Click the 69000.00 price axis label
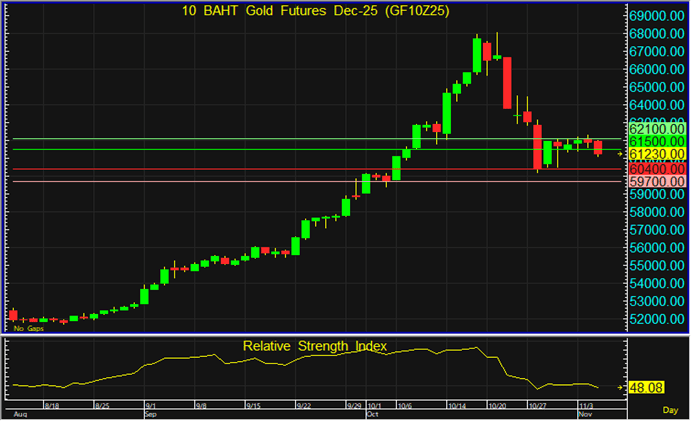The image size is (691, 421). coord(656,17)
